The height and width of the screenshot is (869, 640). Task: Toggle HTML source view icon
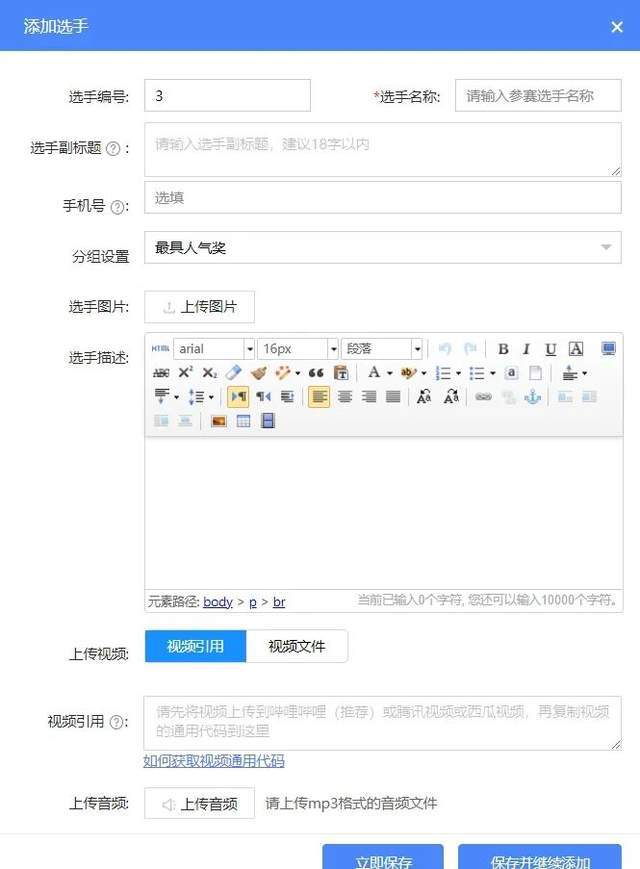point(160,349)
